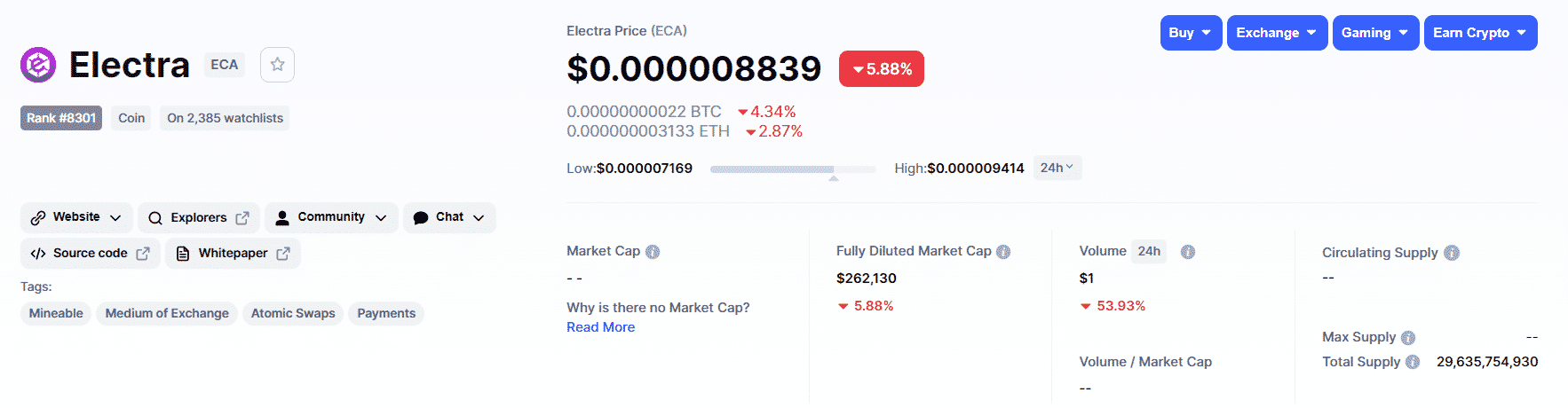Open the 24h low/high range selector
This screenshot has height=408, width=1568.
[x=1057, y=168]
